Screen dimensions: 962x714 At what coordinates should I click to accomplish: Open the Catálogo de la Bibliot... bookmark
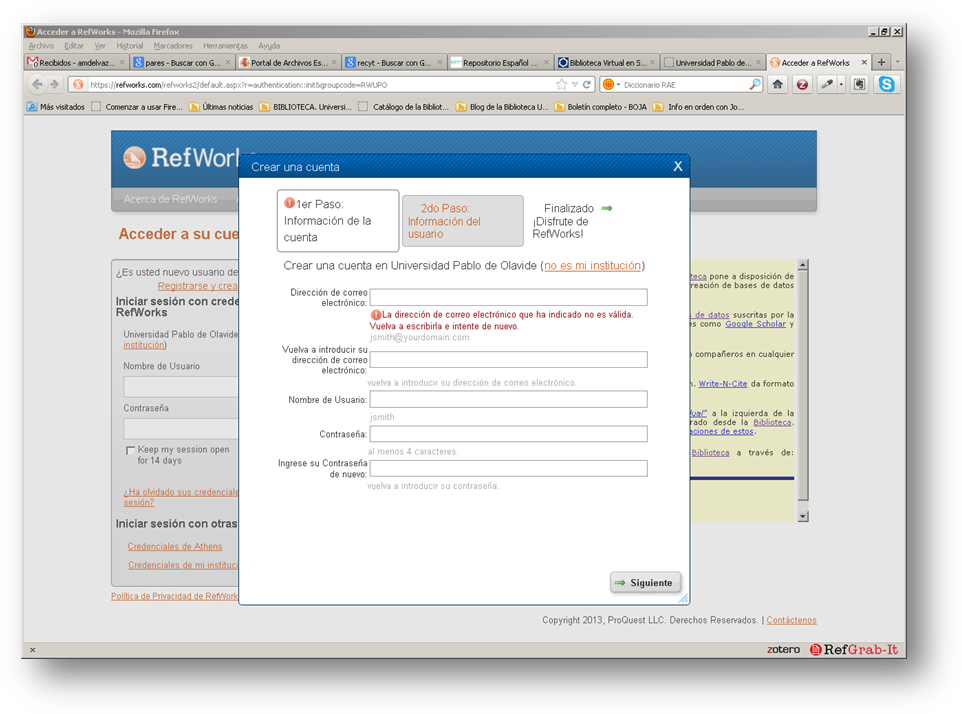pos(404,107)
